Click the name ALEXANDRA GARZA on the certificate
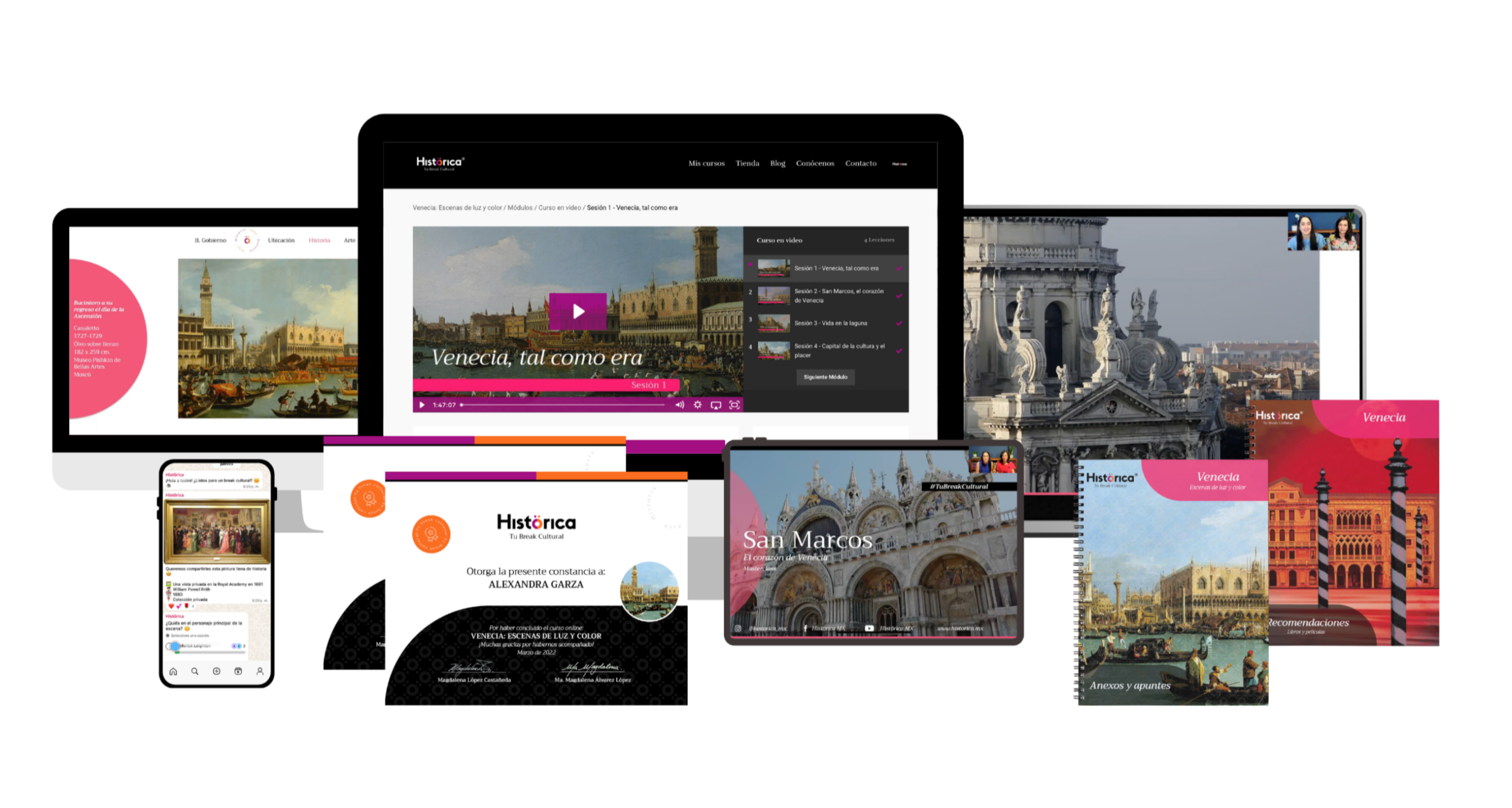 (536, 585)
